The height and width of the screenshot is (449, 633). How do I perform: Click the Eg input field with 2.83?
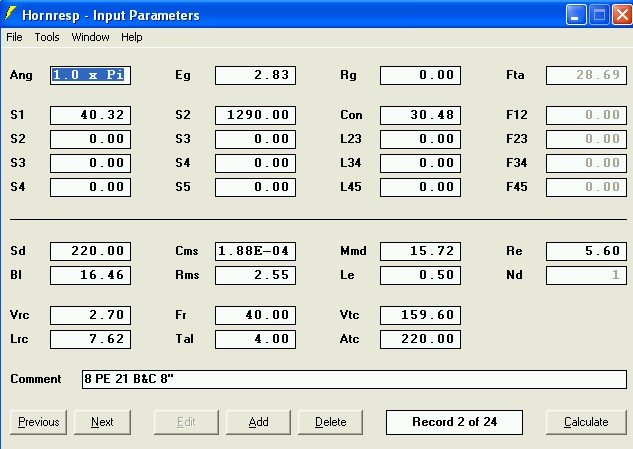[255, 75]
